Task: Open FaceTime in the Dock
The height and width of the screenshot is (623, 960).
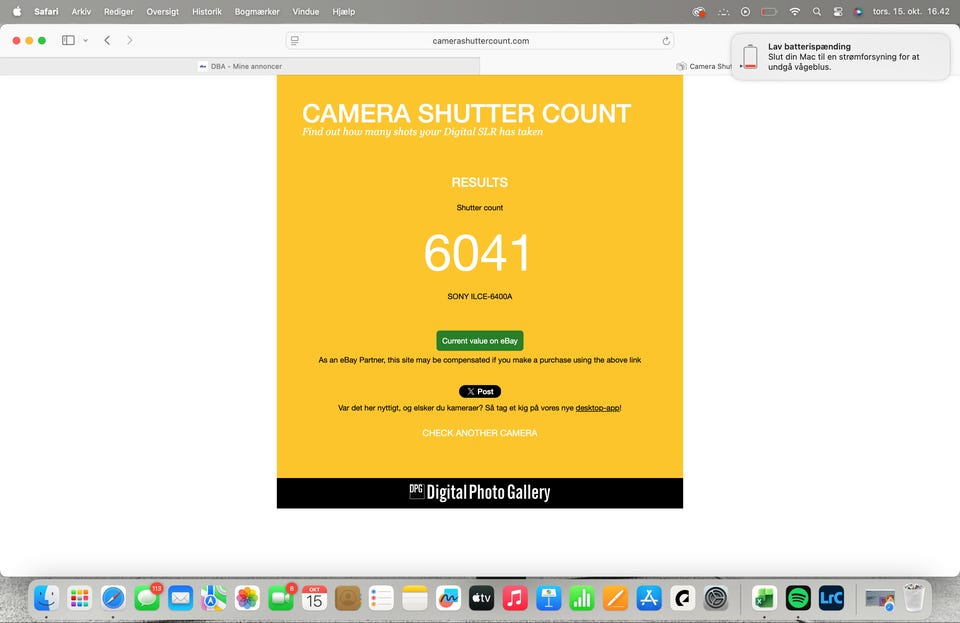Action: 281,598
